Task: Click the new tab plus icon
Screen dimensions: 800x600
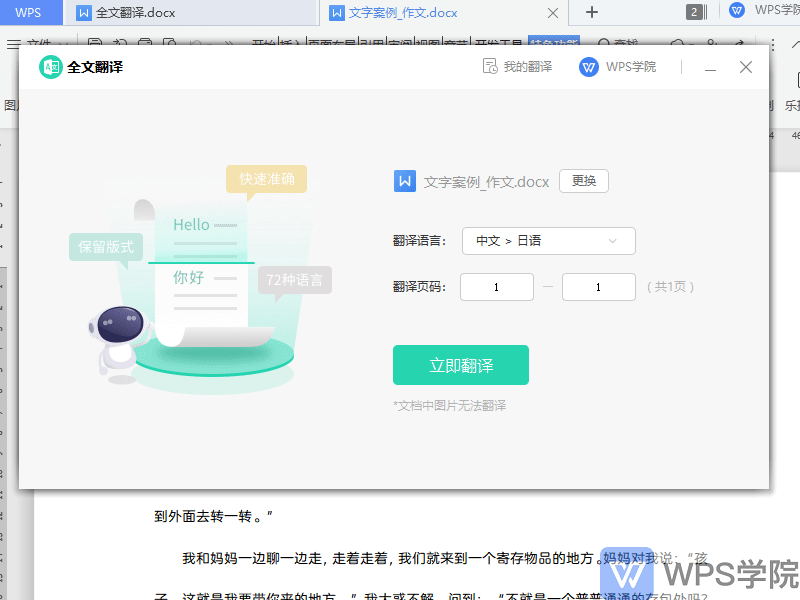Action: click(x=591, y=12)
